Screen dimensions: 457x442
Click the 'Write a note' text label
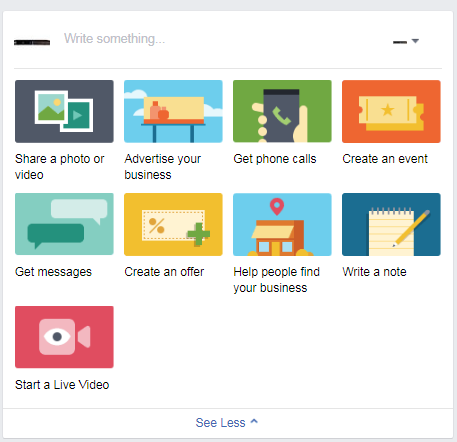click(374, 272)
